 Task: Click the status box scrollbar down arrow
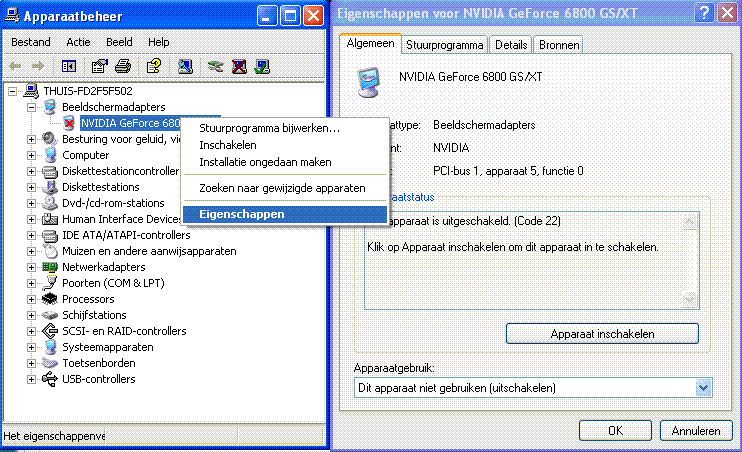(689, 298)
